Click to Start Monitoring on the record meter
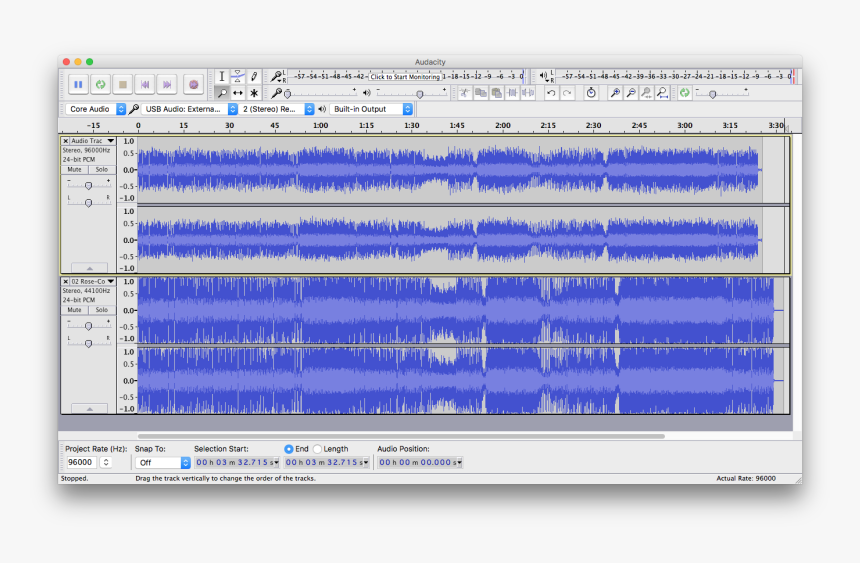Viewport: 860px width, 563px height. pyautogui.click(x=405, y=77)
